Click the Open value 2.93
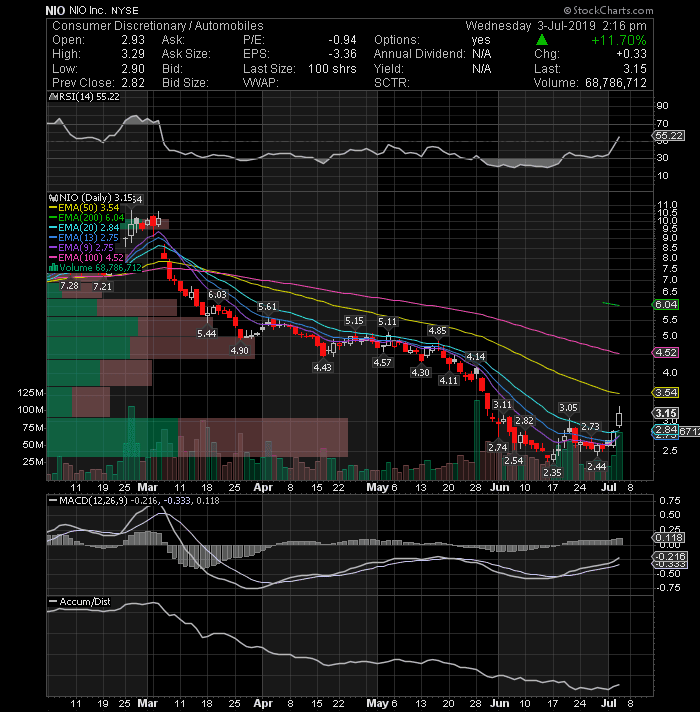The width and height of the screenshot is (700, 712). 133,40
